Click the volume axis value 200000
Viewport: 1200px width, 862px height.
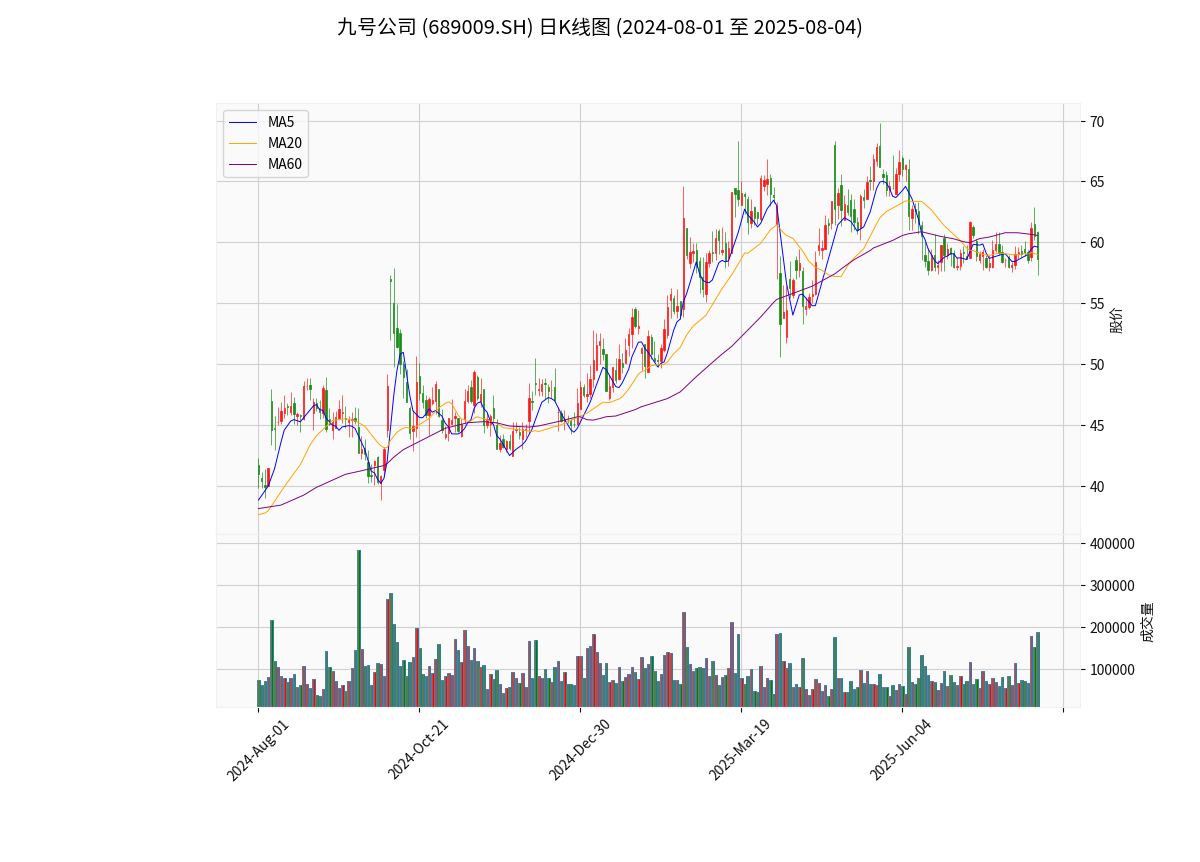(1112, 628)
